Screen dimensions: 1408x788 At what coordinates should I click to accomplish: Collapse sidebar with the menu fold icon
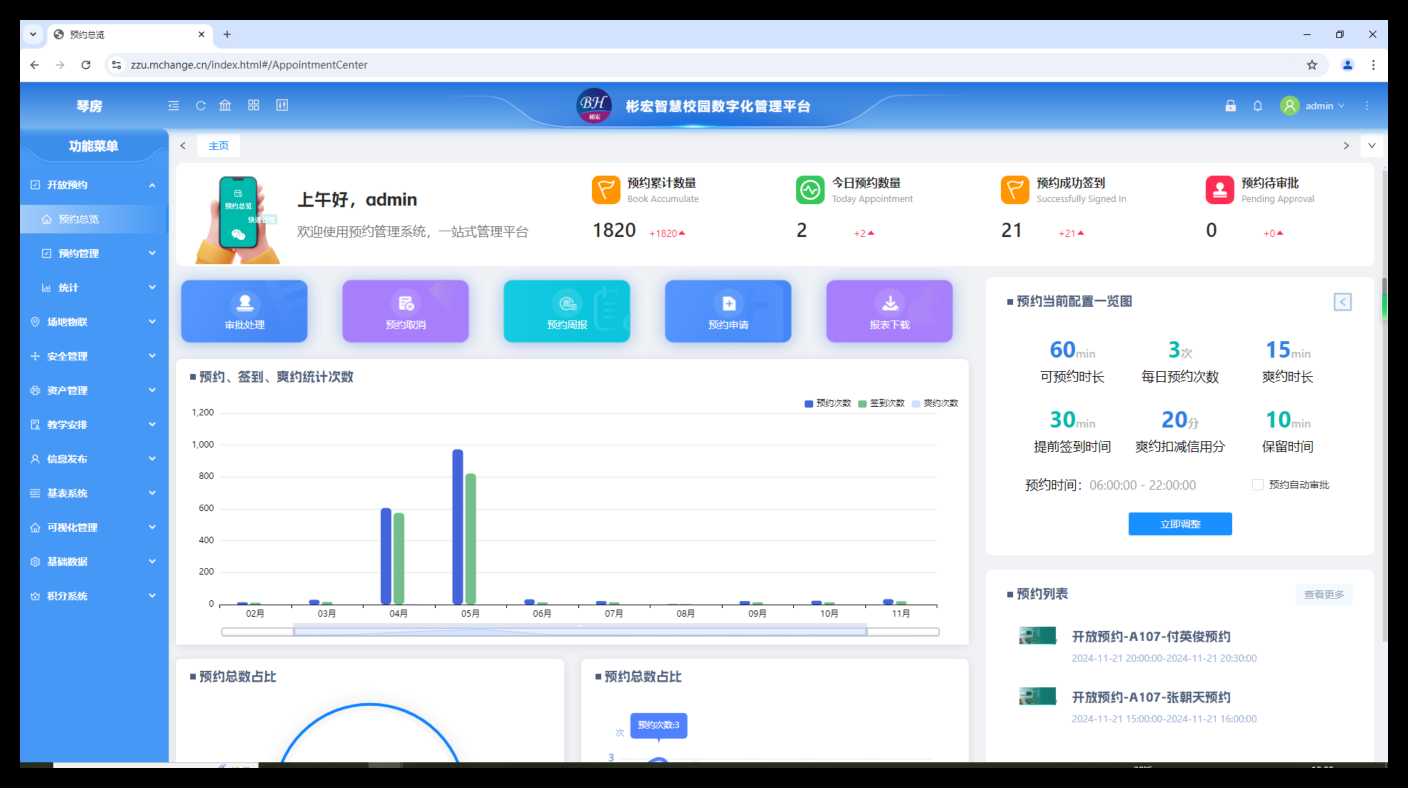pos(174,105)
